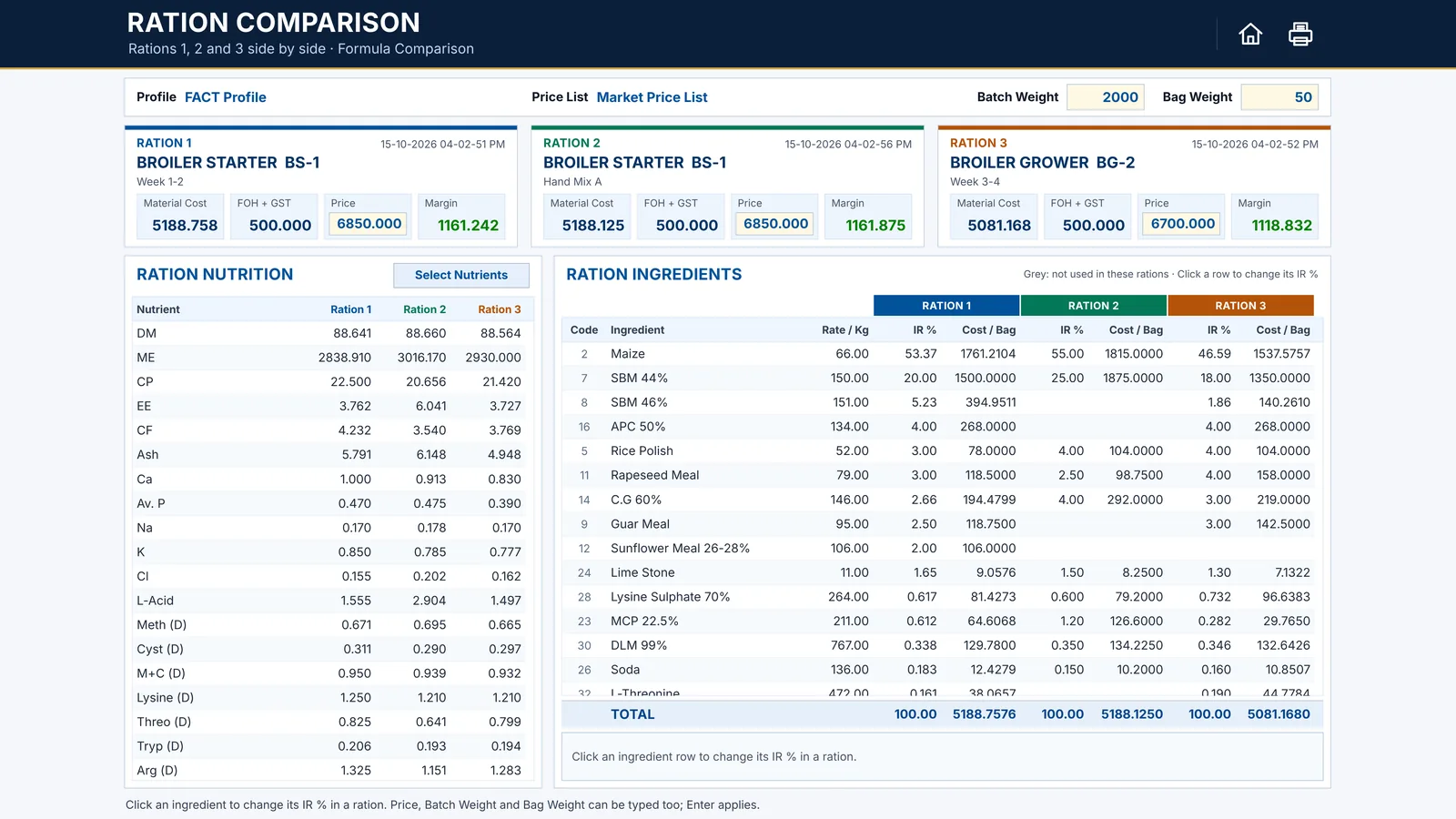Click SBM 44% Ration 2 IR % value 25.00
This screenshot has height=819, width=1456.
click(x=1067, y=379)
